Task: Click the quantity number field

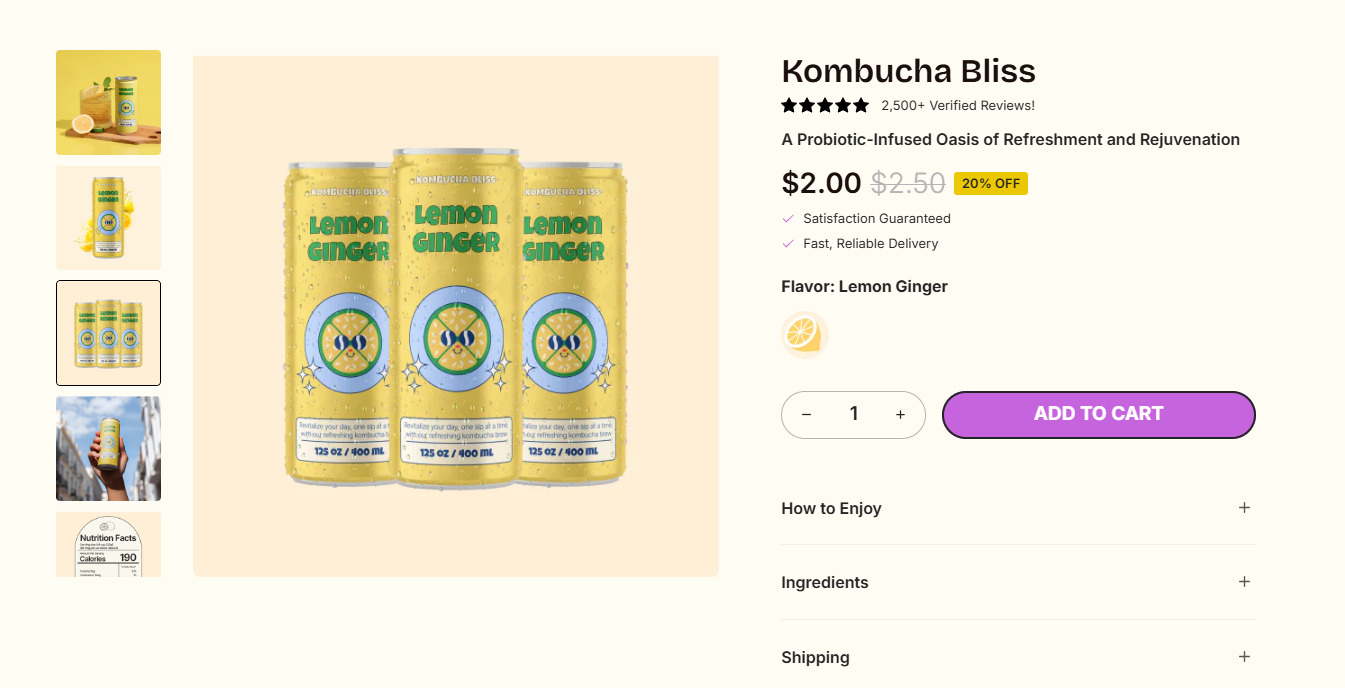Action: click(x=853, y=414)
